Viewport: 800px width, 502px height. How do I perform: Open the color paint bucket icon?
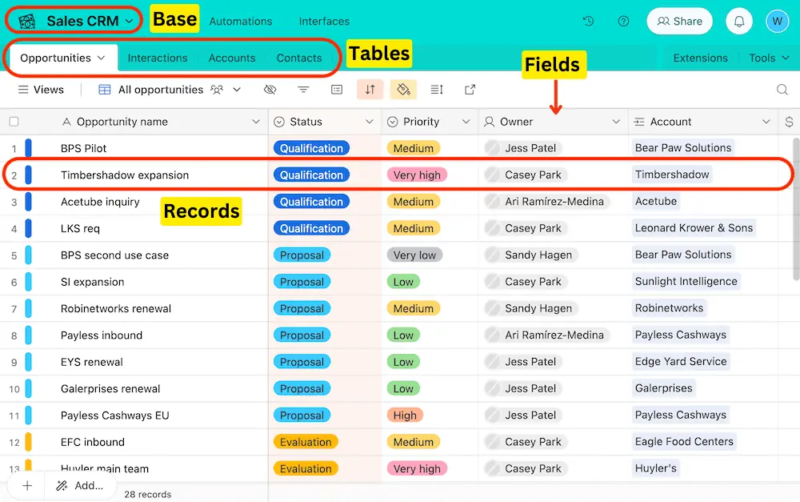click(x=403, y=90)
